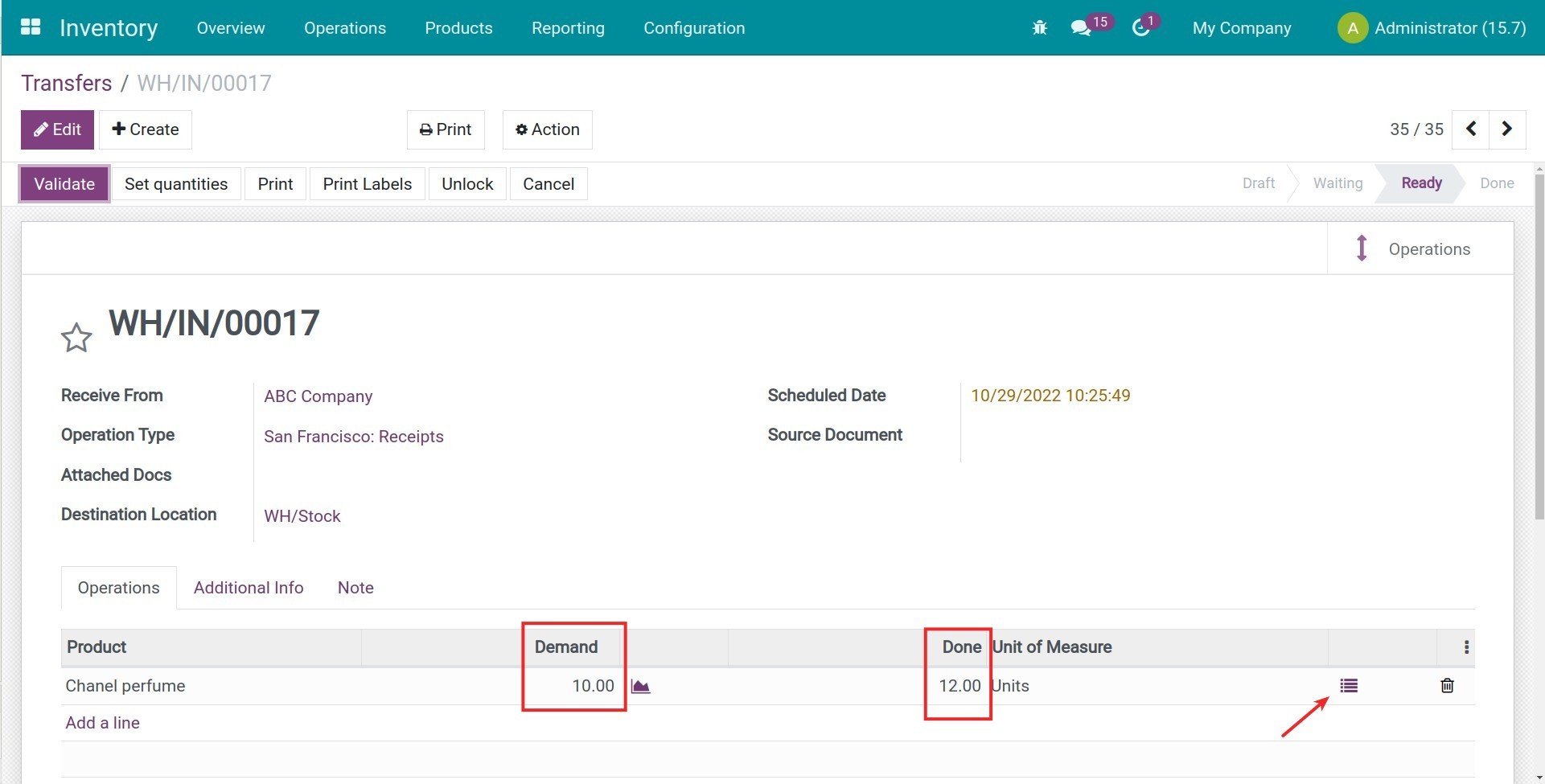The image size is (1545, 784).
Task: Switch to the Additional Info tab
Action: click(x=249, y=588)
